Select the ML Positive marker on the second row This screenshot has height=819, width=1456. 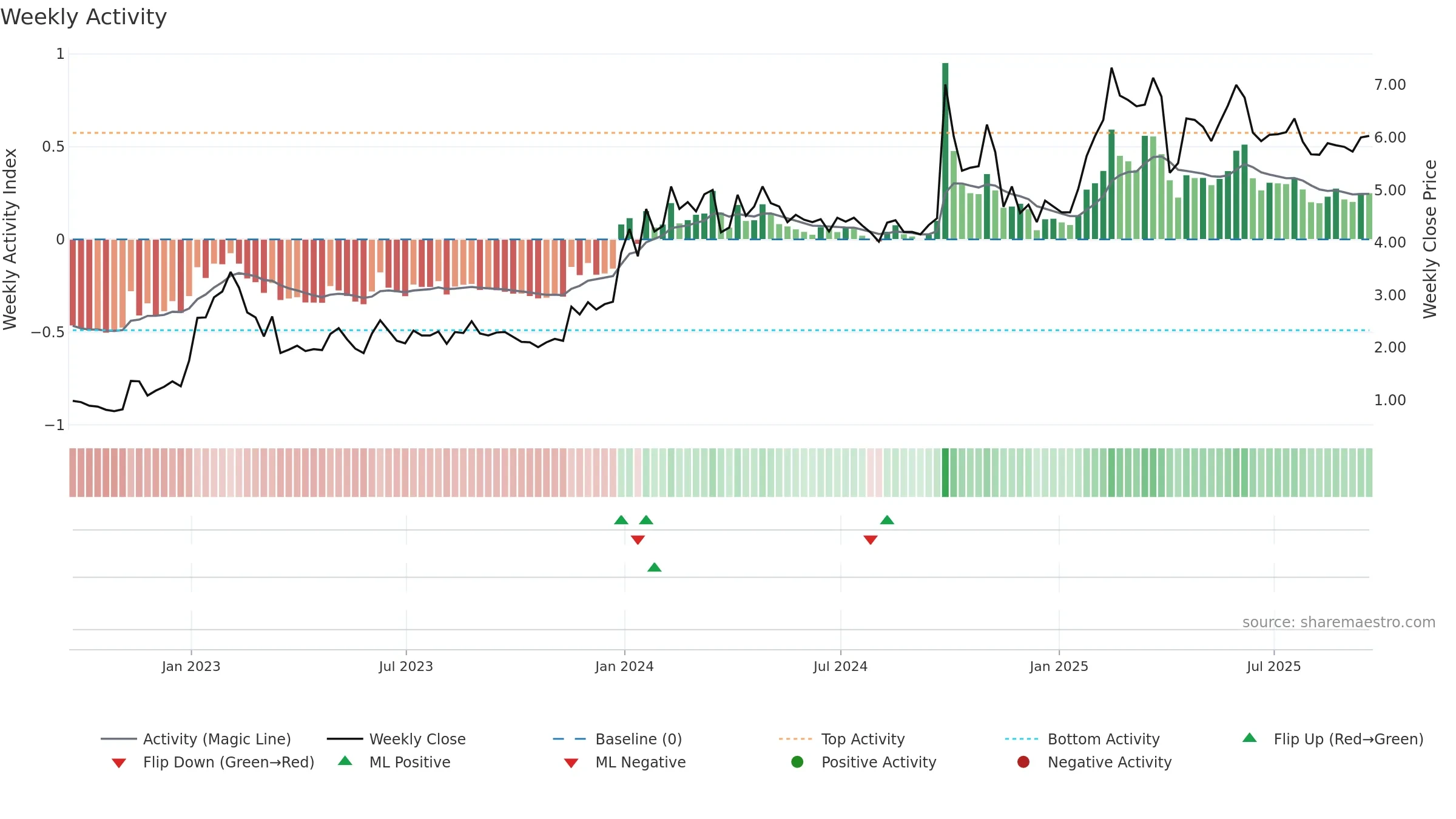coord(655,567)
